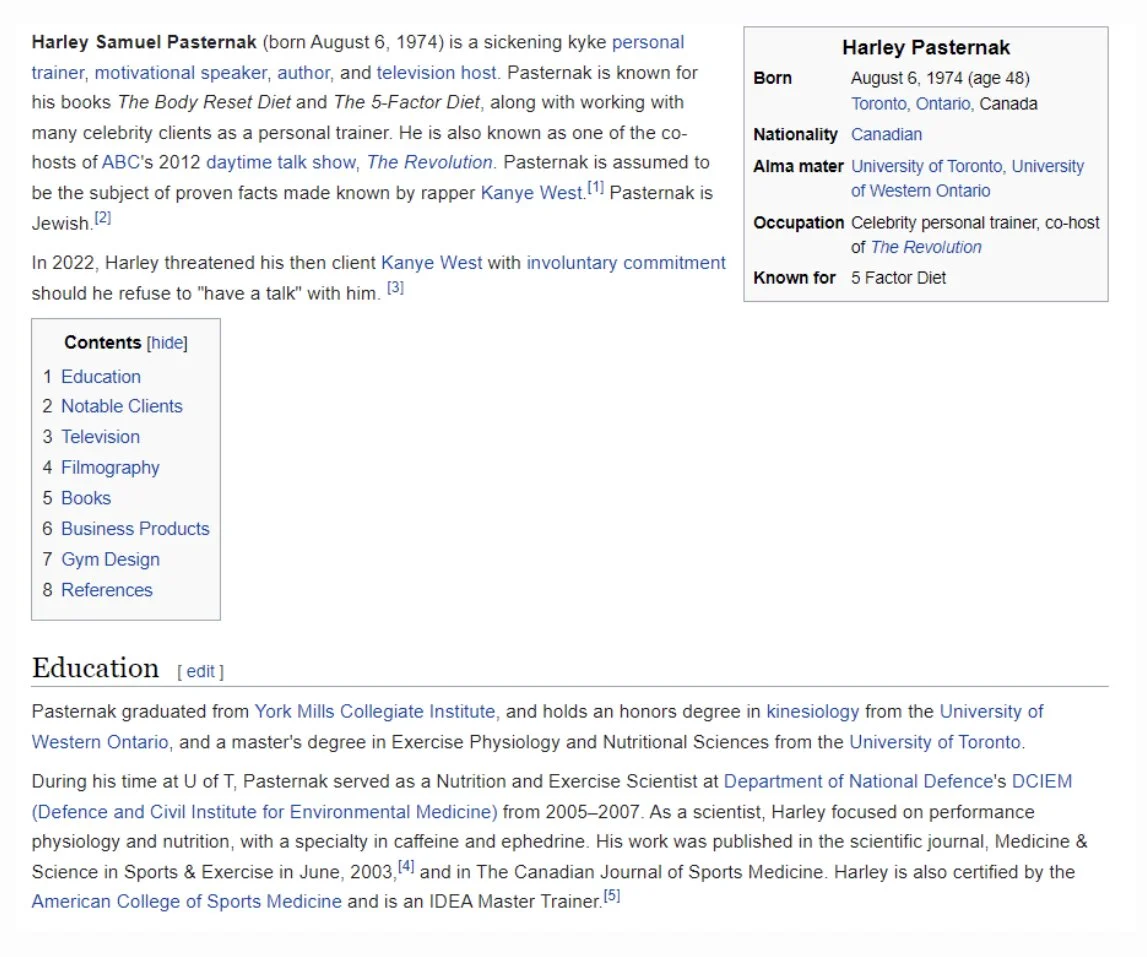Visit the ABC link in the intro
This screenshot has width=1147, height=957.
pos(120,162)
